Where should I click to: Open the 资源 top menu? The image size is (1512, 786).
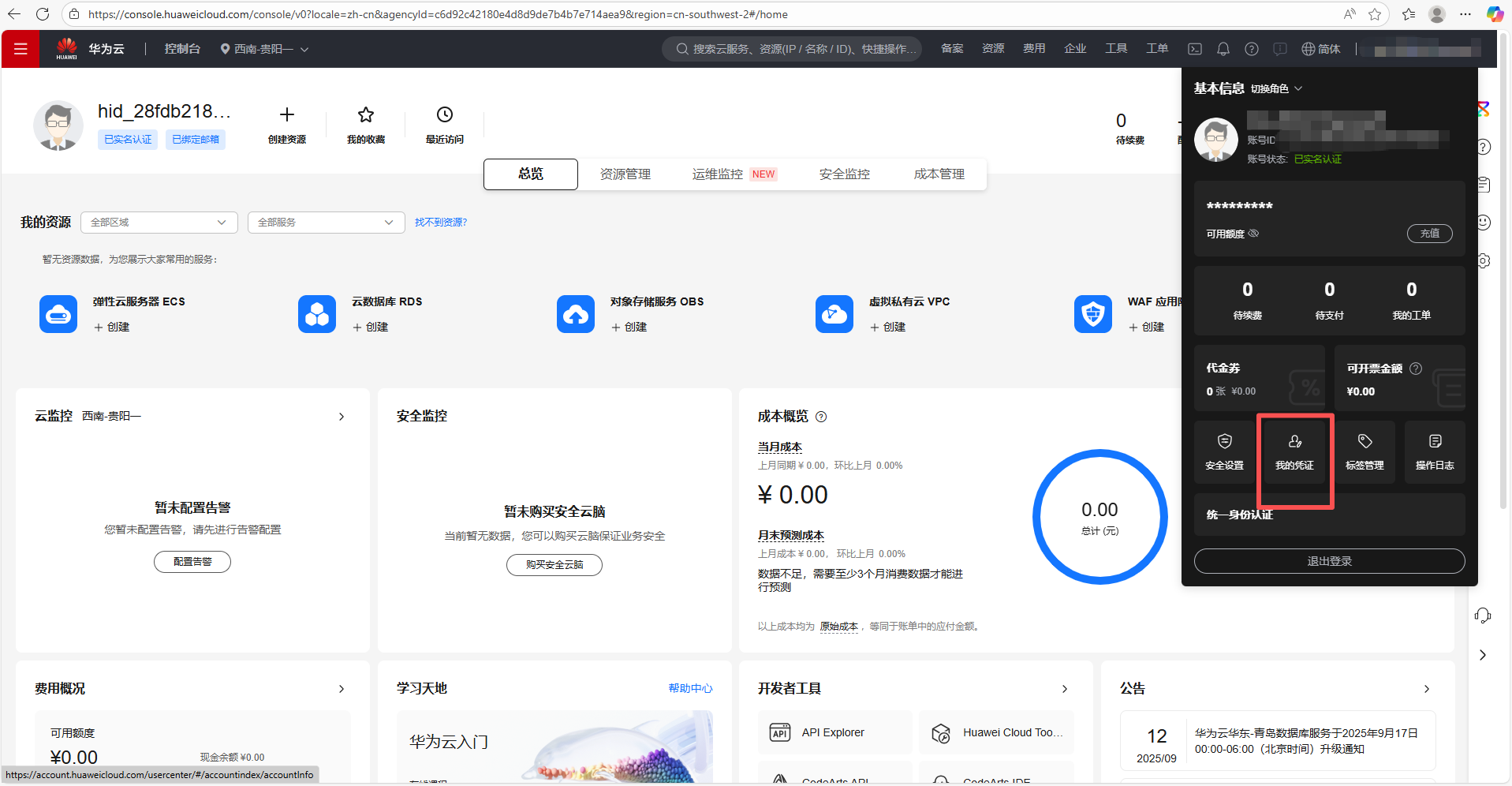tap(993, 49)
